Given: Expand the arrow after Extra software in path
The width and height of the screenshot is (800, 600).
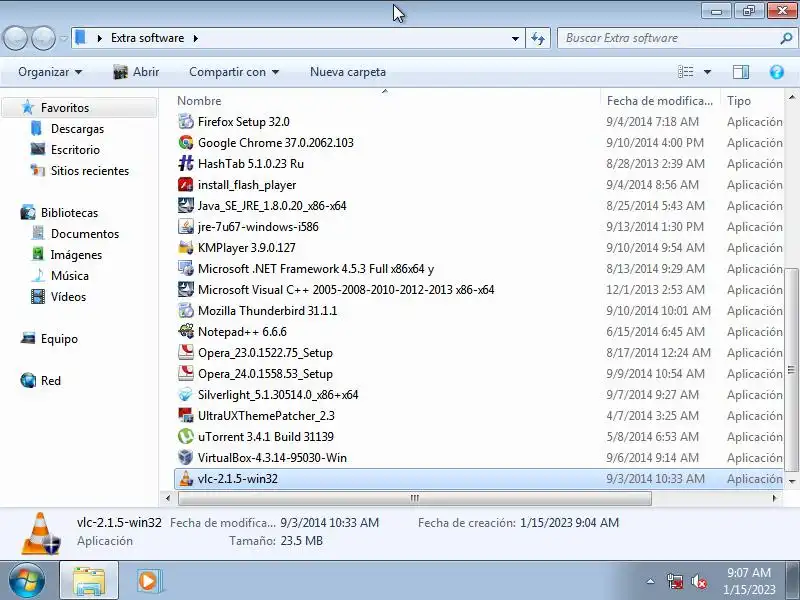Looking at the screenshot, I should coord(195,38).
